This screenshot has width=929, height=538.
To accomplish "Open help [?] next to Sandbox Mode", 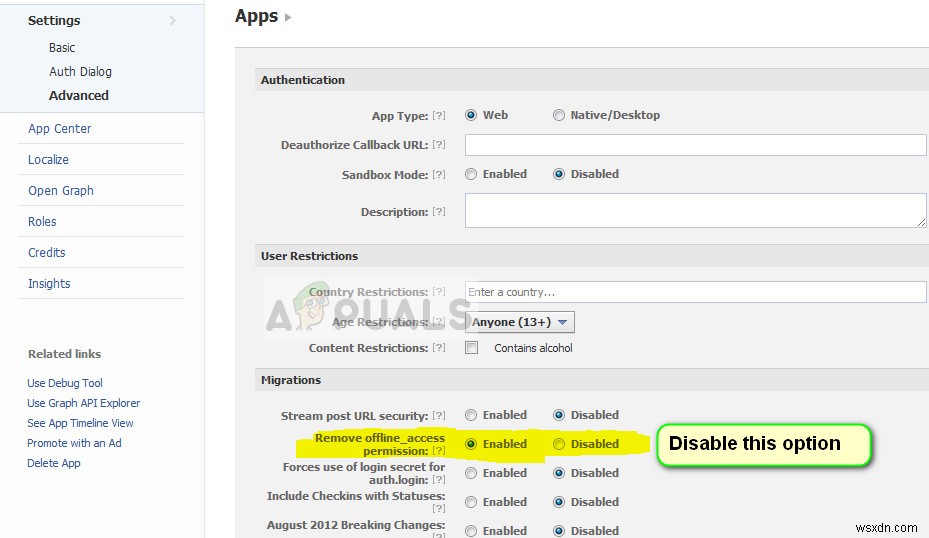I will point(438,174).
